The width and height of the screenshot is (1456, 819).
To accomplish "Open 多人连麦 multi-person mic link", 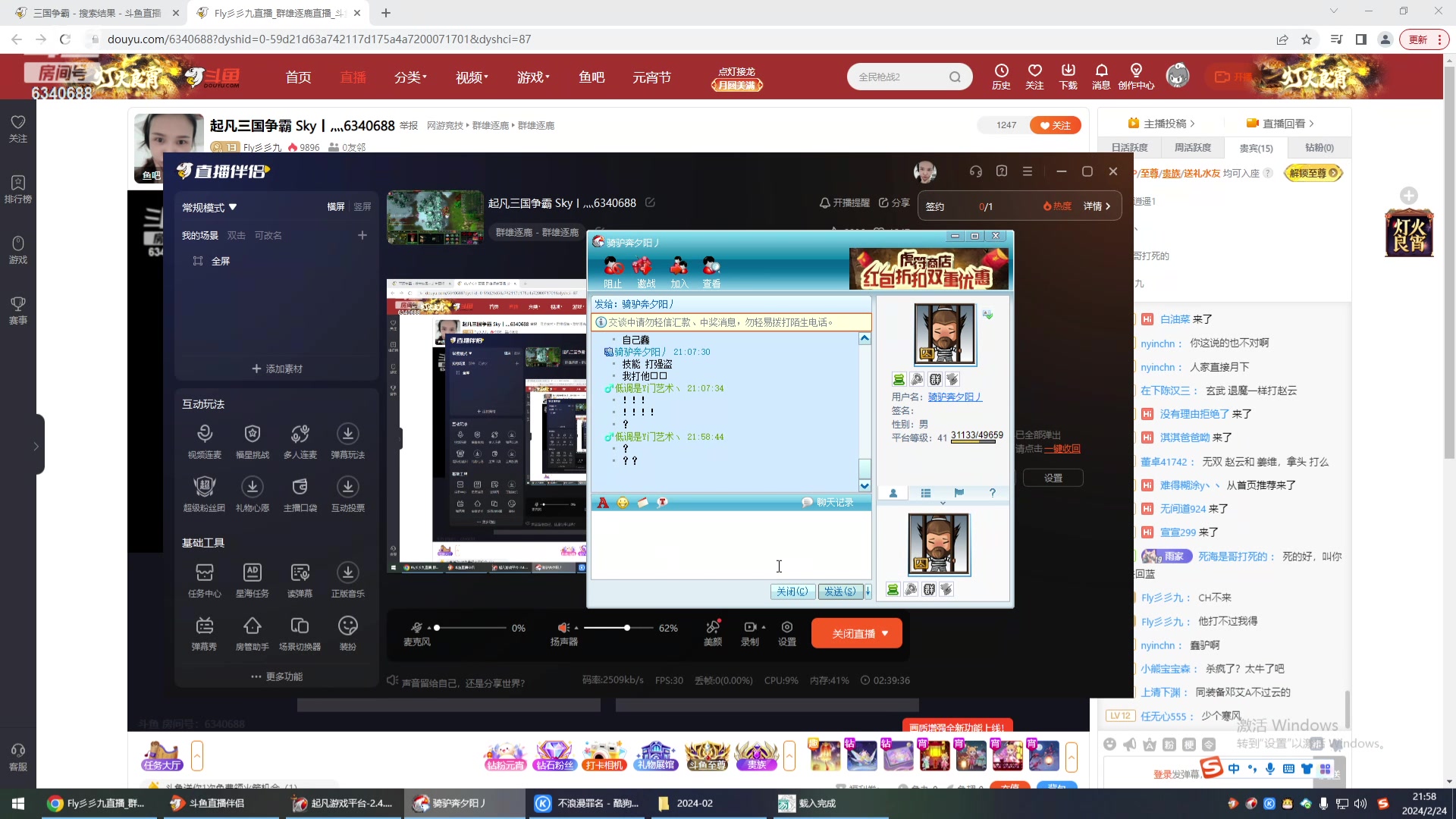I will point(300,441).
